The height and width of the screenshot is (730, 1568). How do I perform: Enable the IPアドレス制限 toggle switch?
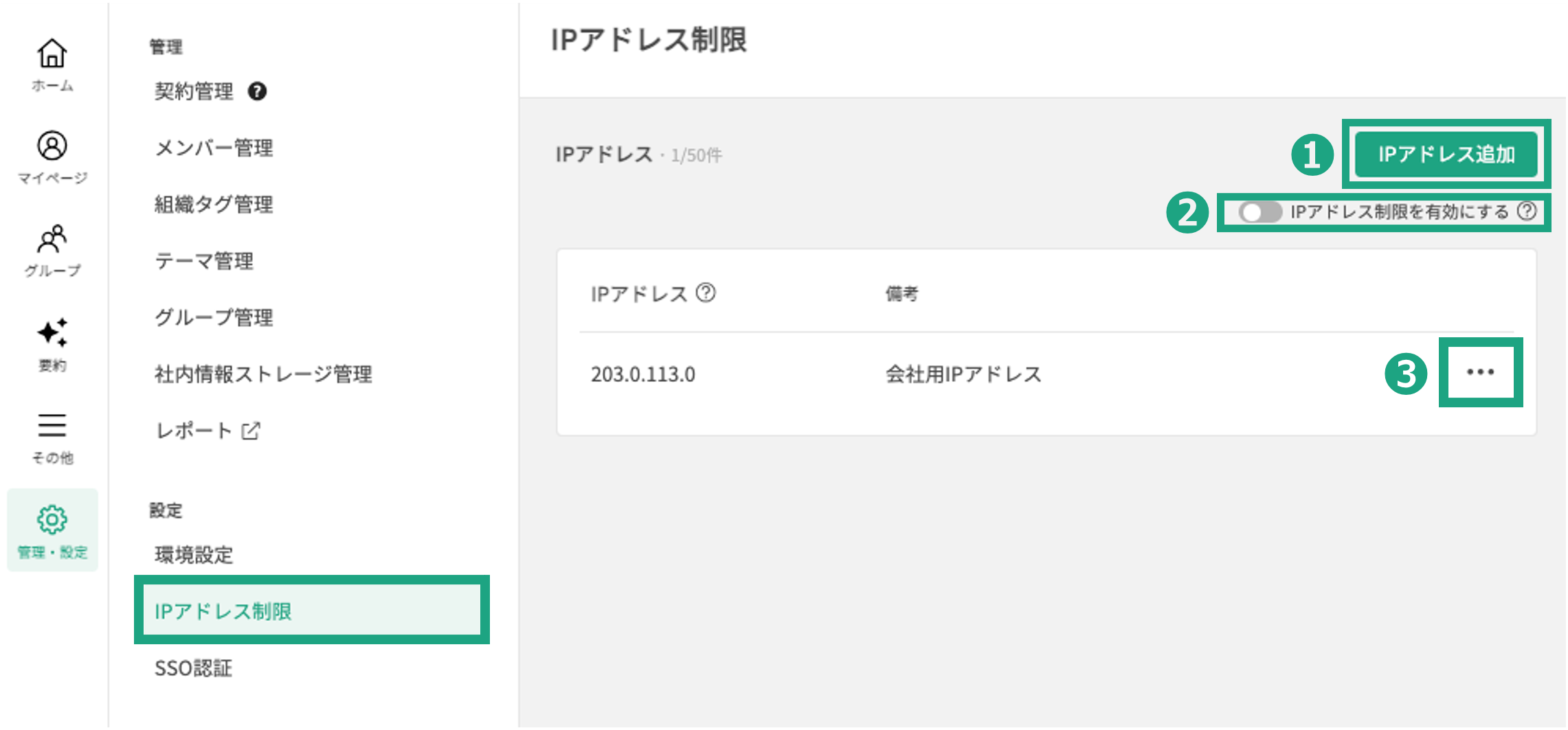click(x=1259, y=212)
